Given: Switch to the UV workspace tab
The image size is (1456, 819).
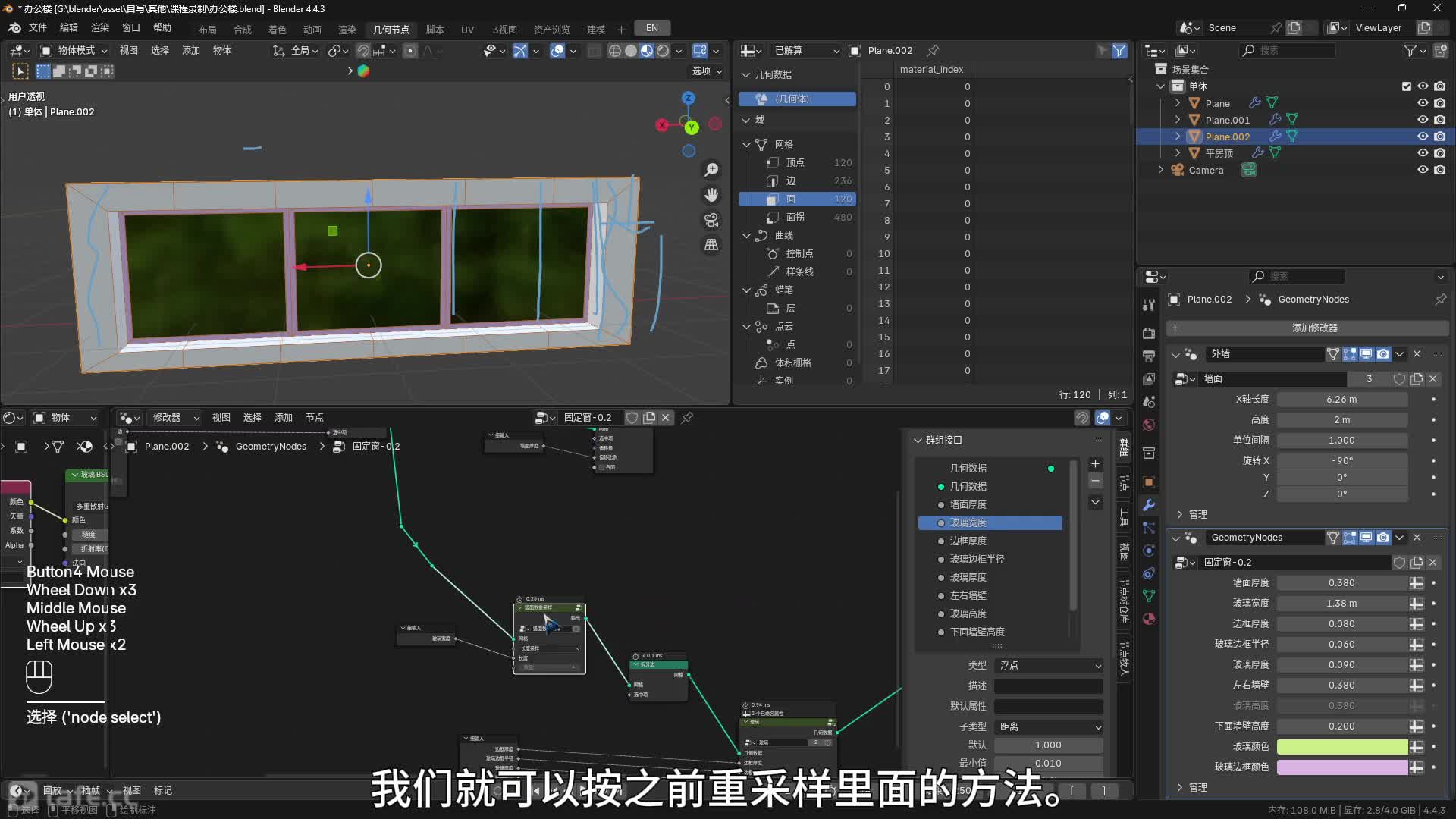Looking at the screenshot, I should pyautogui.click(x=468, y=30).
